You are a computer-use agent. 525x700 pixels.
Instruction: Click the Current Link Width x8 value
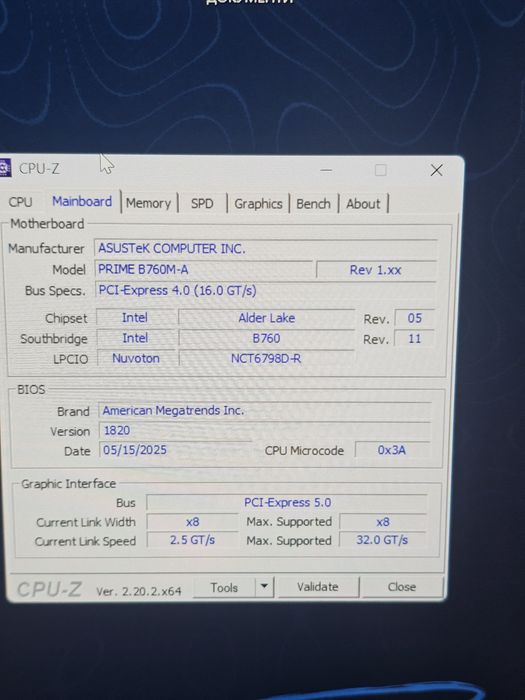click(x=192, y=522)
